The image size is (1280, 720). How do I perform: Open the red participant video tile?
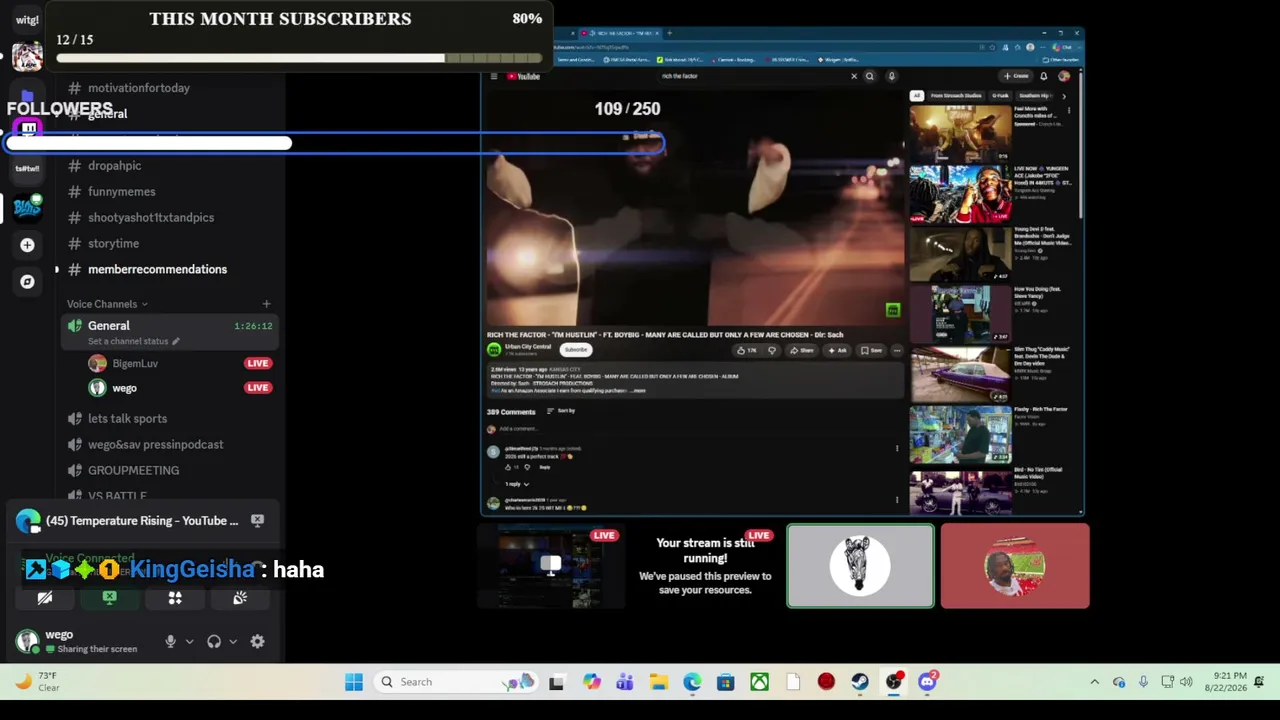(1015, 566)
